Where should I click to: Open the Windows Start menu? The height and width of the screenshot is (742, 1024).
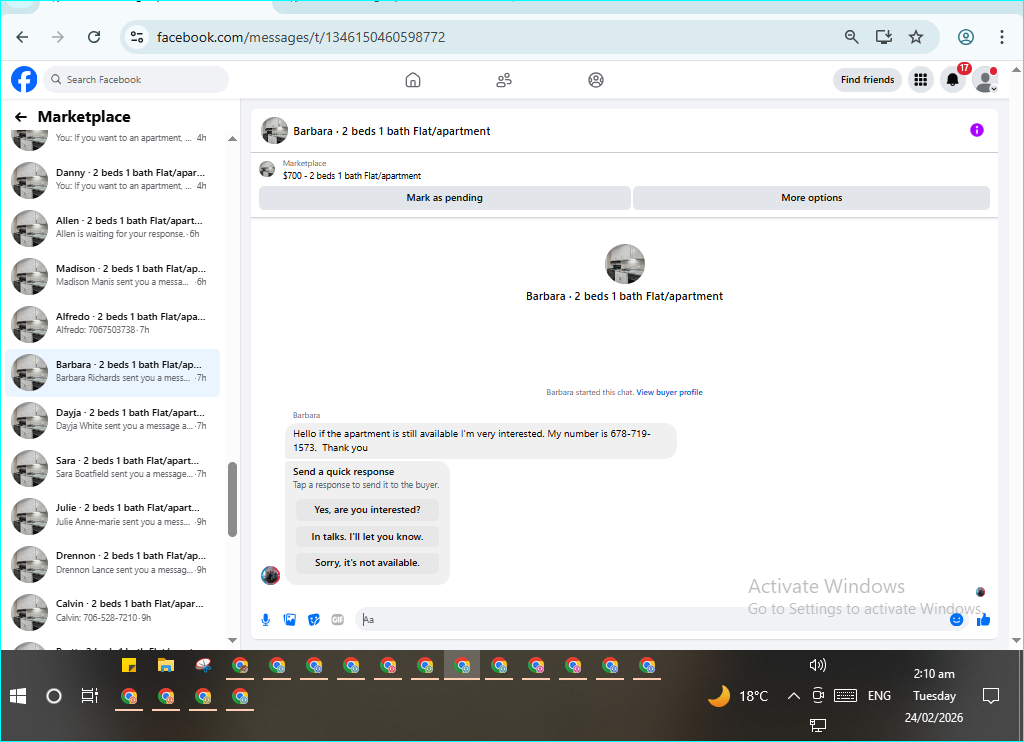pos(18,696)
